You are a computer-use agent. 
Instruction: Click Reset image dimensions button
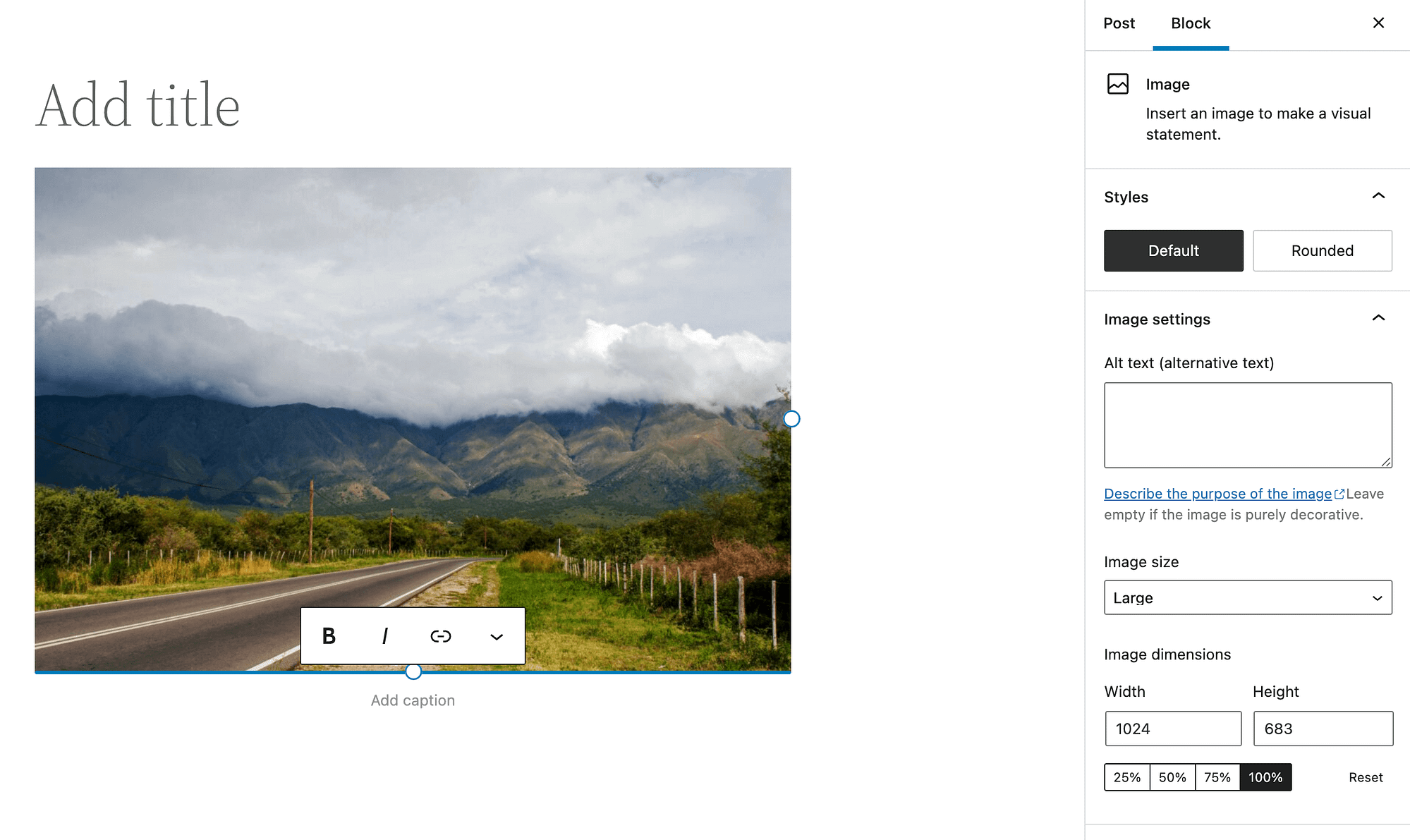(1364, 777)
